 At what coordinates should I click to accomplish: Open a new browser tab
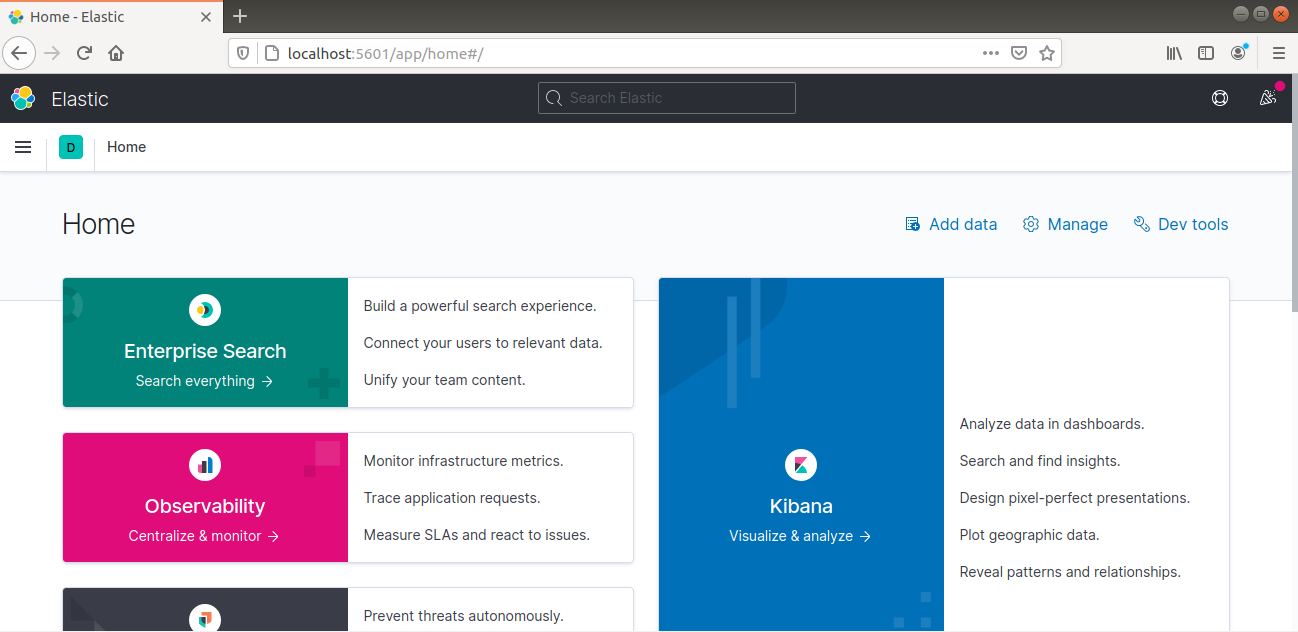pyautogui.click(x=240, y=16)
